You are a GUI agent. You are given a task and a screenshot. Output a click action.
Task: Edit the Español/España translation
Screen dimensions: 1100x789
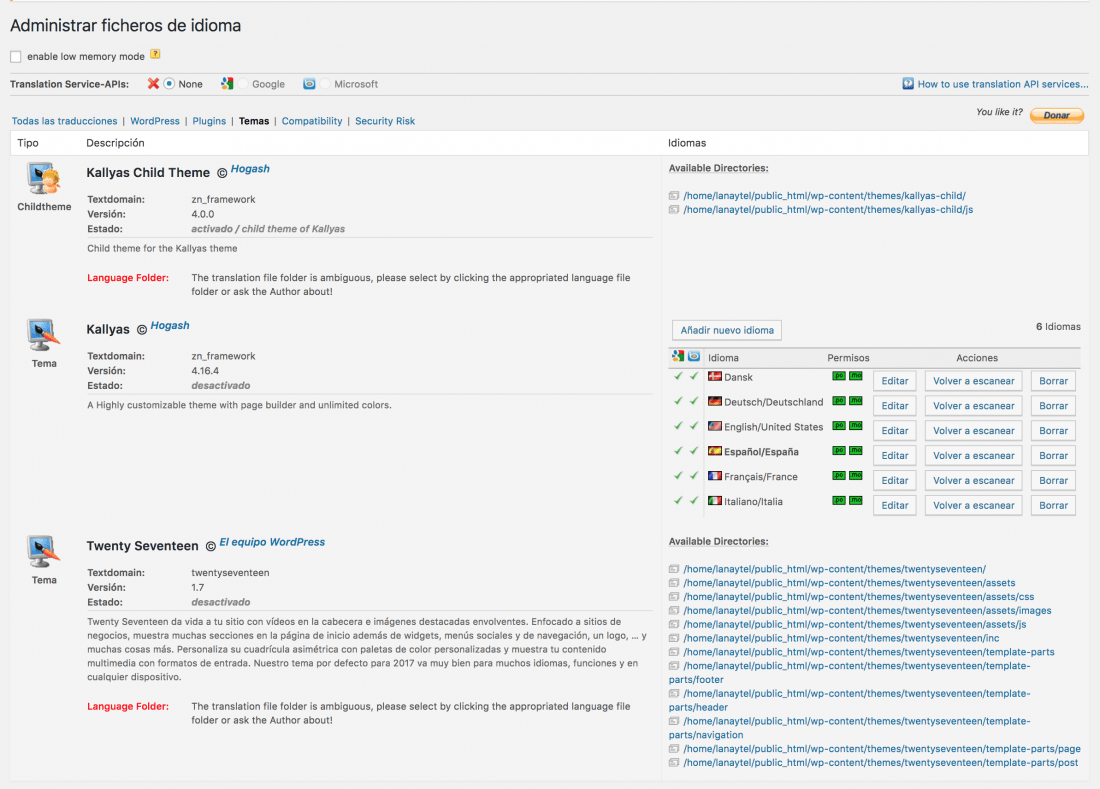pyautogui.click(x=894, y=455)
